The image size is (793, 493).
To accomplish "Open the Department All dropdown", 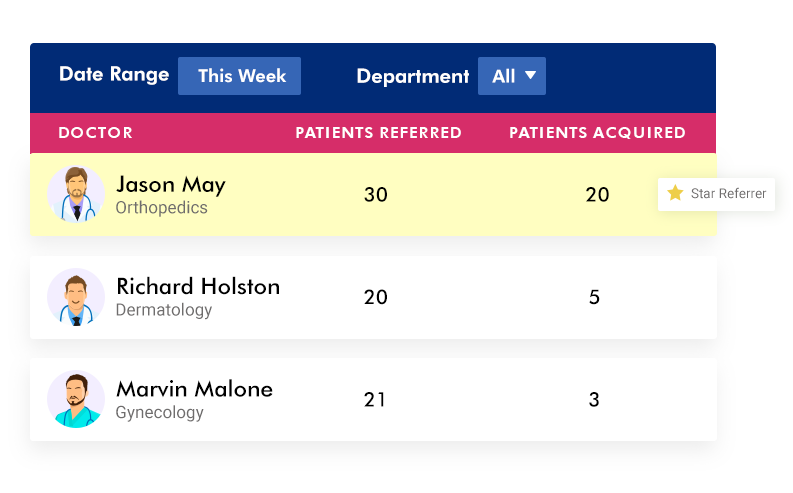I will [511, 76].
